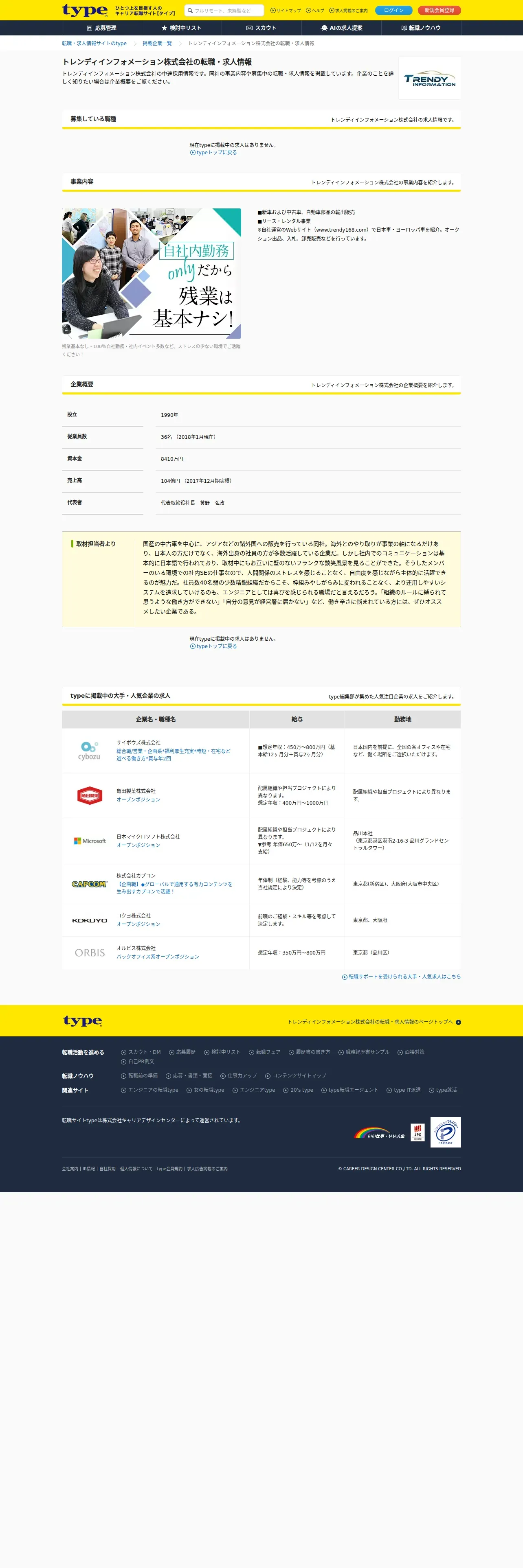523x1568 pixels.
Task: Open the 応募管理 navigation tab
Action: tap(102, 28)
